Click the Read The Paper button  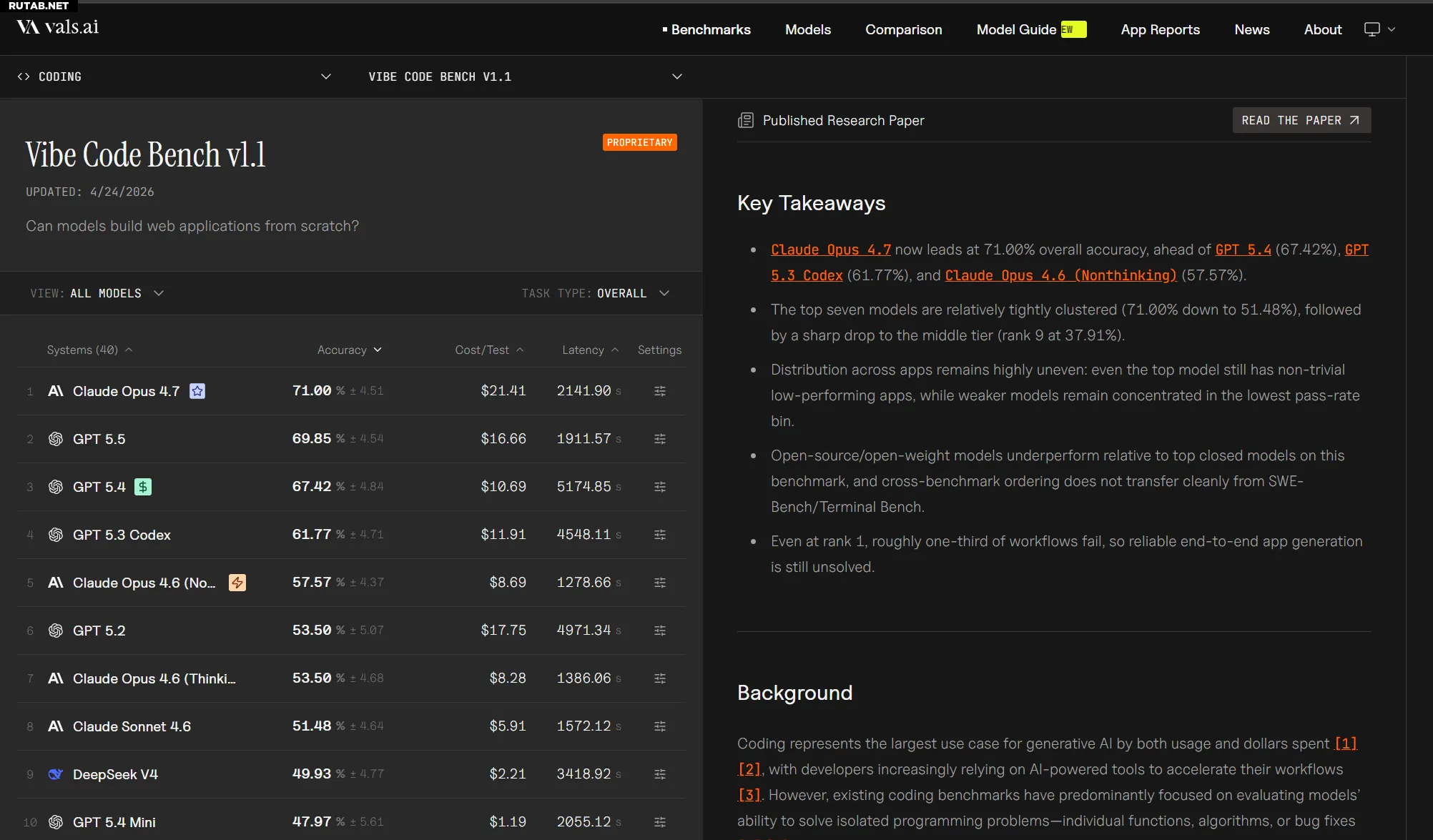pos(1301,120)
